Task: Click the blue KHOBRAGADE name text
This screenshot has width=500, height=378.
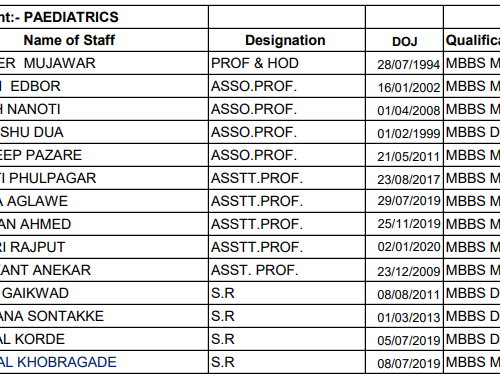Action: tap(58, 362)
